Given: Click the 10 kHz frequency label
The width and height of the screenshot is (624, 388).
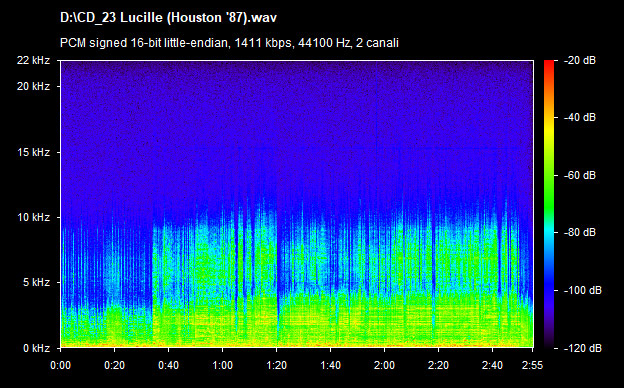Looking at the screenshot, I should pyautogui.click(x=33, y=217).
